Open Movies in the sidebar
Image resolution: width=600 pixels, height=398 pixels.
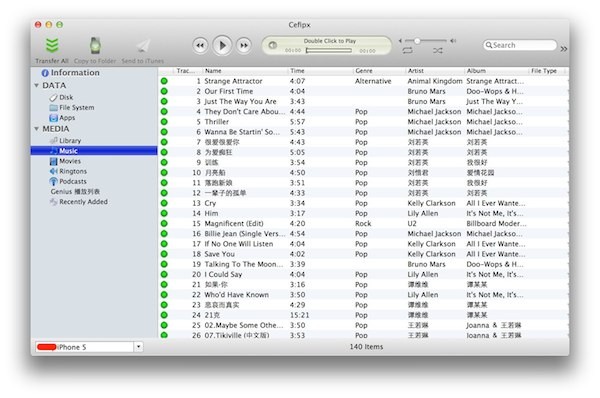[x=65, y=161]
